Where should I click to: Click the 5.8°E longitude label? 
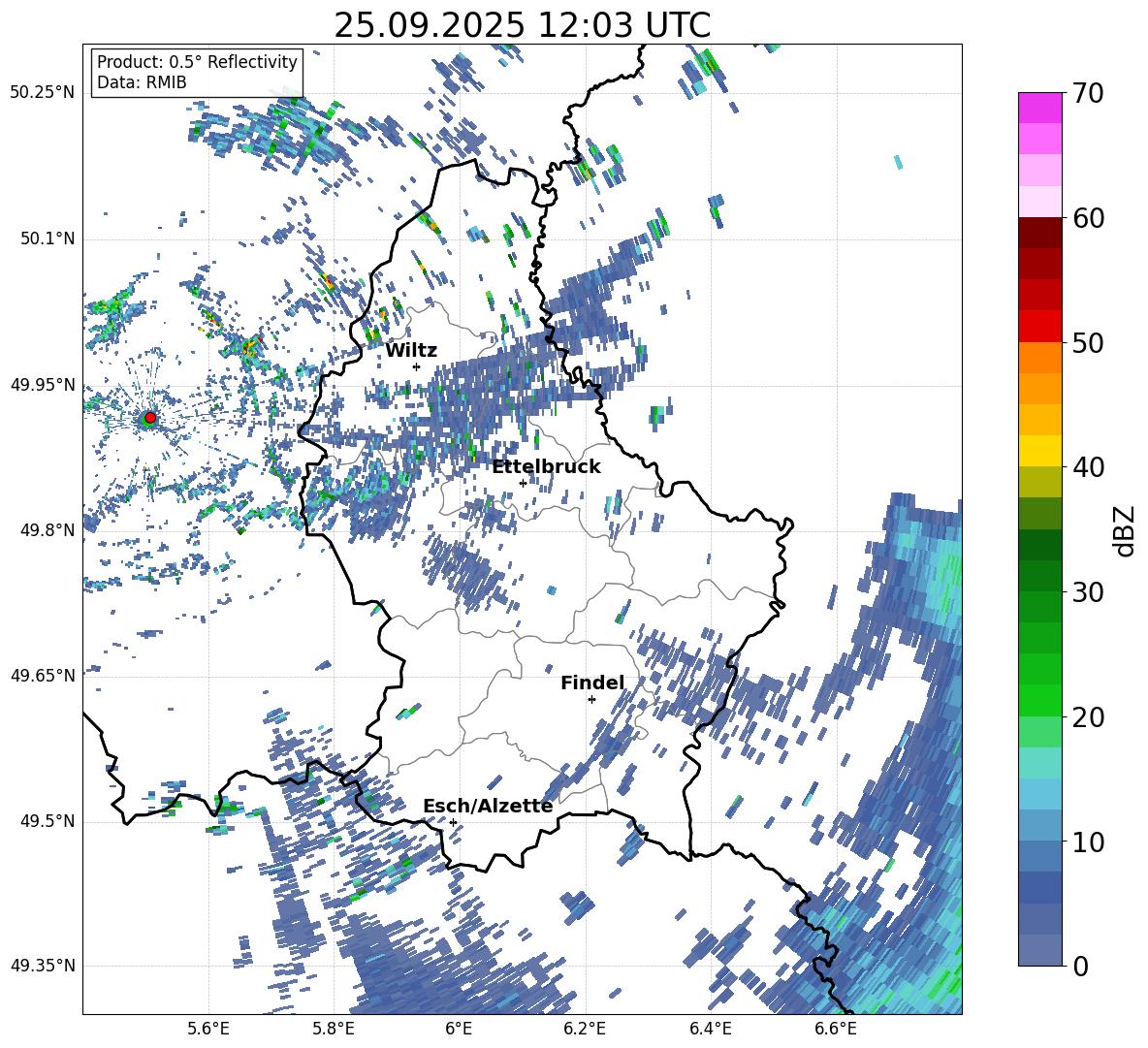334,1029
